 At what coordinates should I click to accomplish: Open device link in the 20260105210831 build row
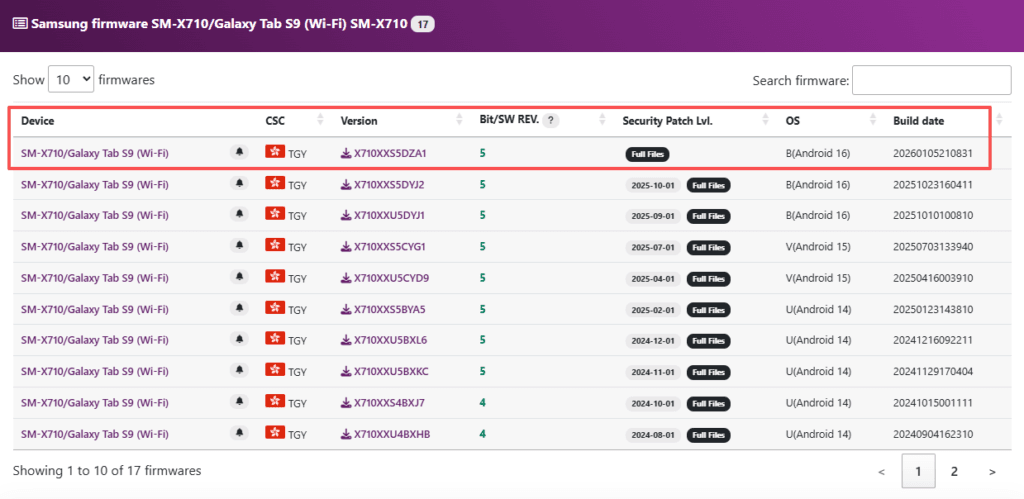pos(95,153)
